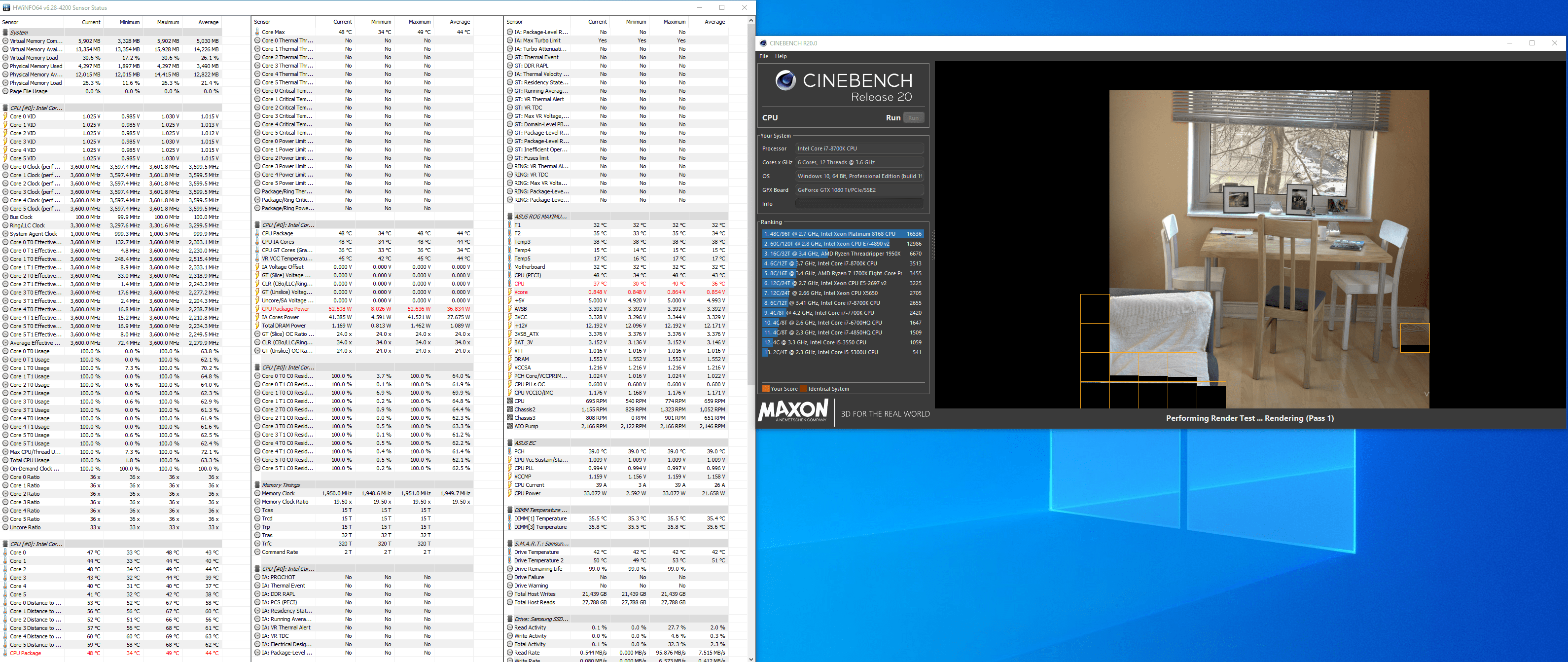Click the icon beside Command Rate

[x=257, y=552]
